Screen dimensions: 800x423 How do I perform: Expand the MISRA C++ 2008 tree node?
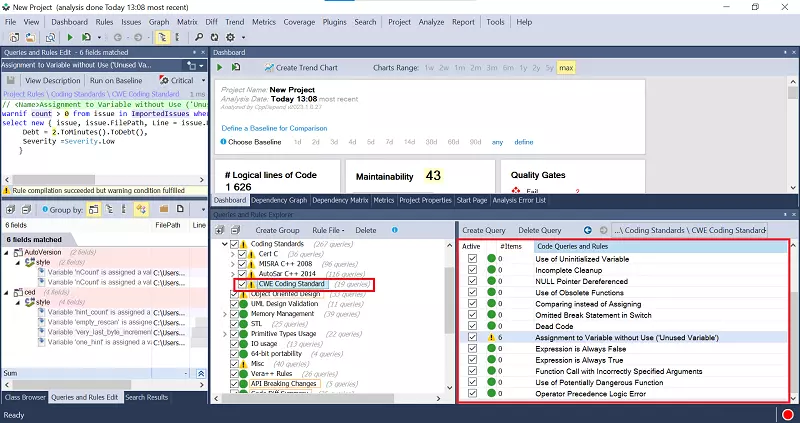click(x=233, y=264)
